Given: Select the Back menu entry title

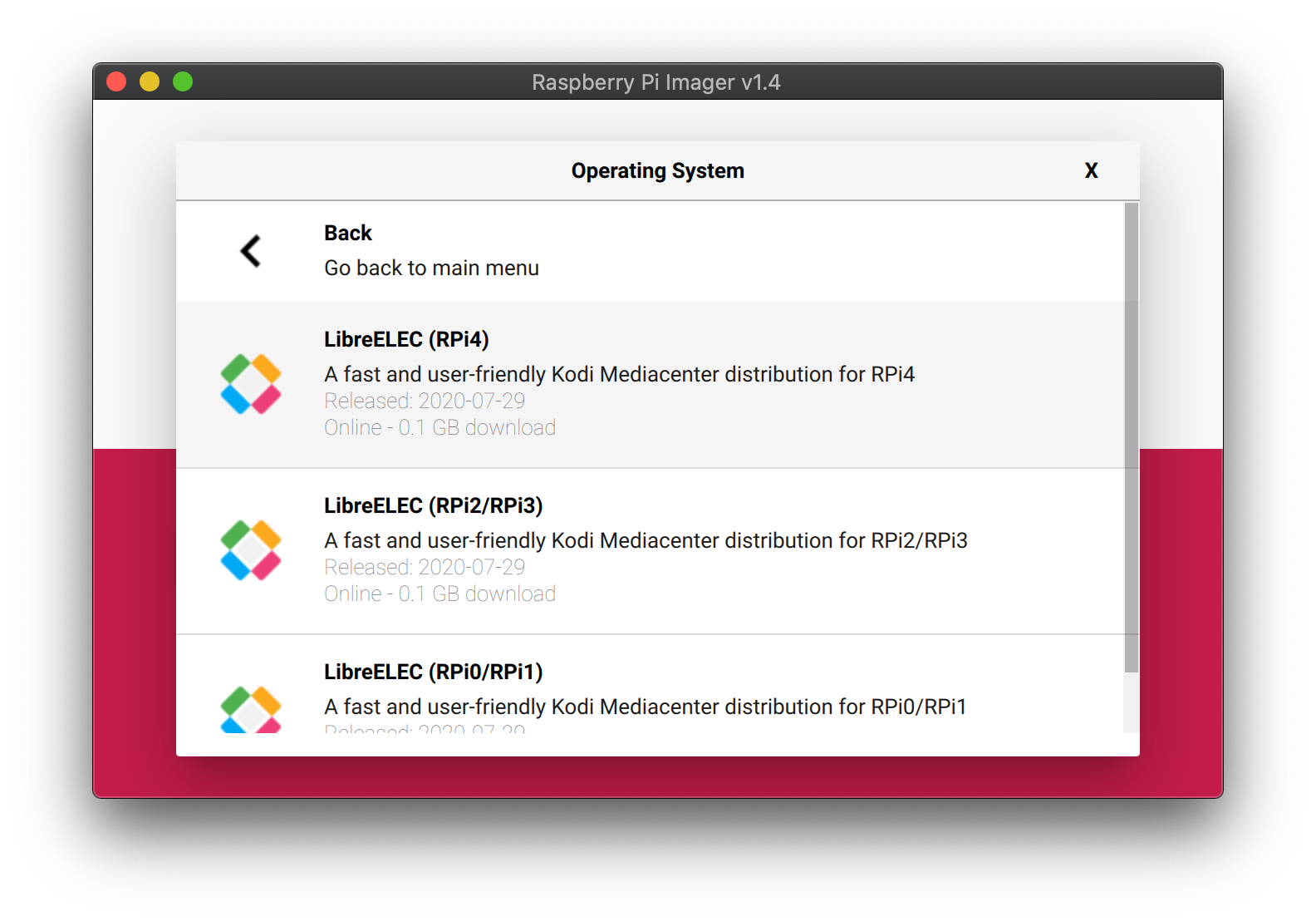Looking at the screenshot, I should 348,233.
